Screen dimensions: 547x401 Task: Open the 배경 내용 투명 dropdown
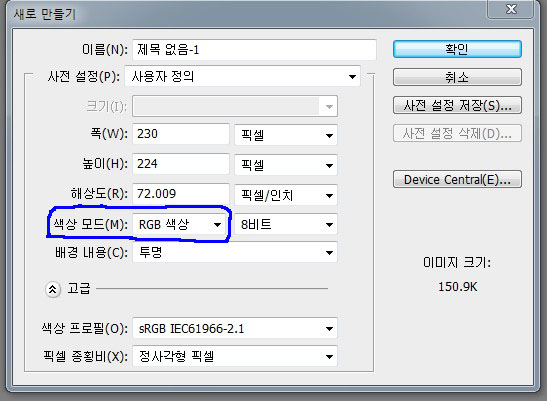tap(235, 252)
